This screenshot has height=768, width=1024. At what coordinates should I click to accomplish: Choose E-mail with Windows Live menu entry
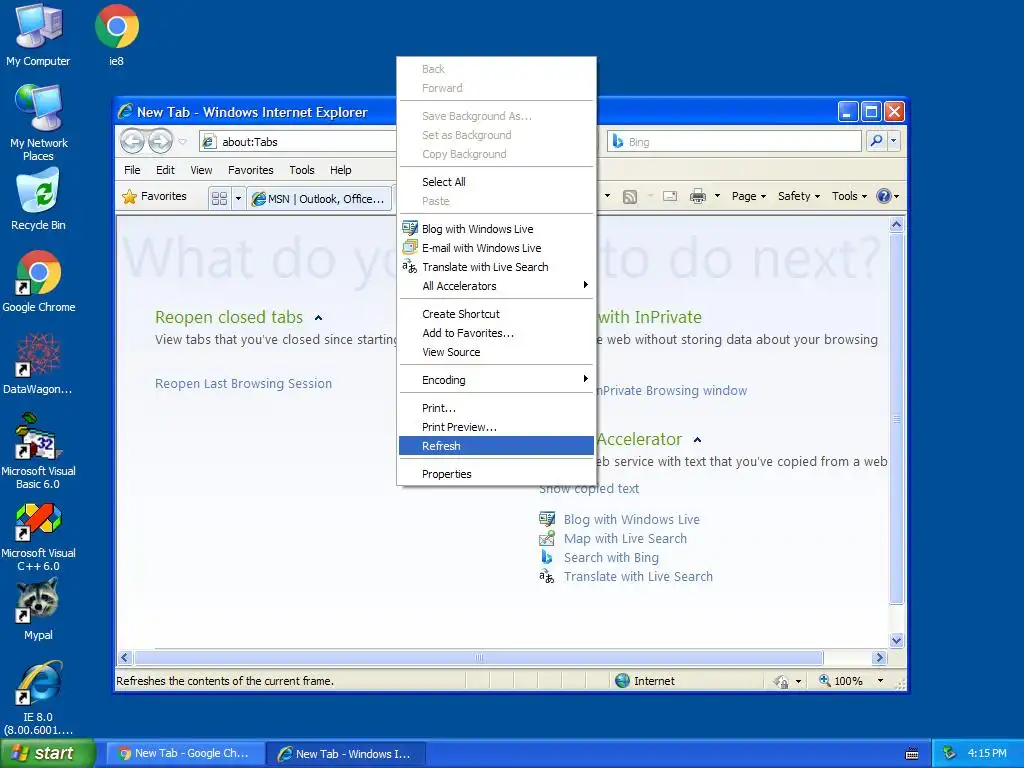tap(496, 248)
